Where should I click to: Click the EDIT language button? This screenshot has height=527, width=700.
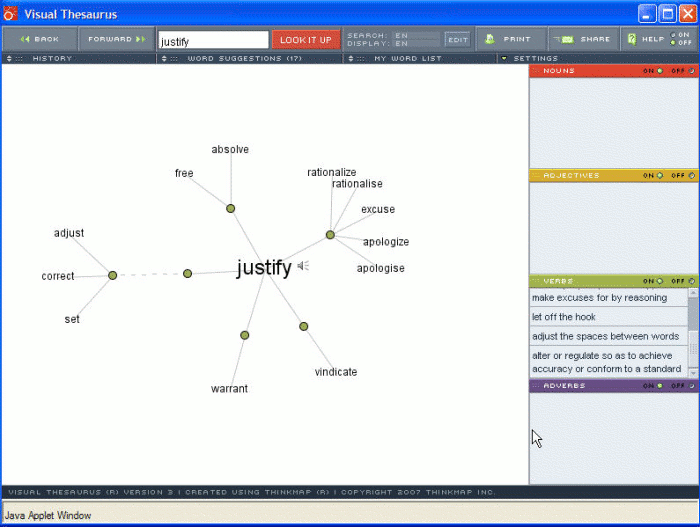click(x=458, y=40)
